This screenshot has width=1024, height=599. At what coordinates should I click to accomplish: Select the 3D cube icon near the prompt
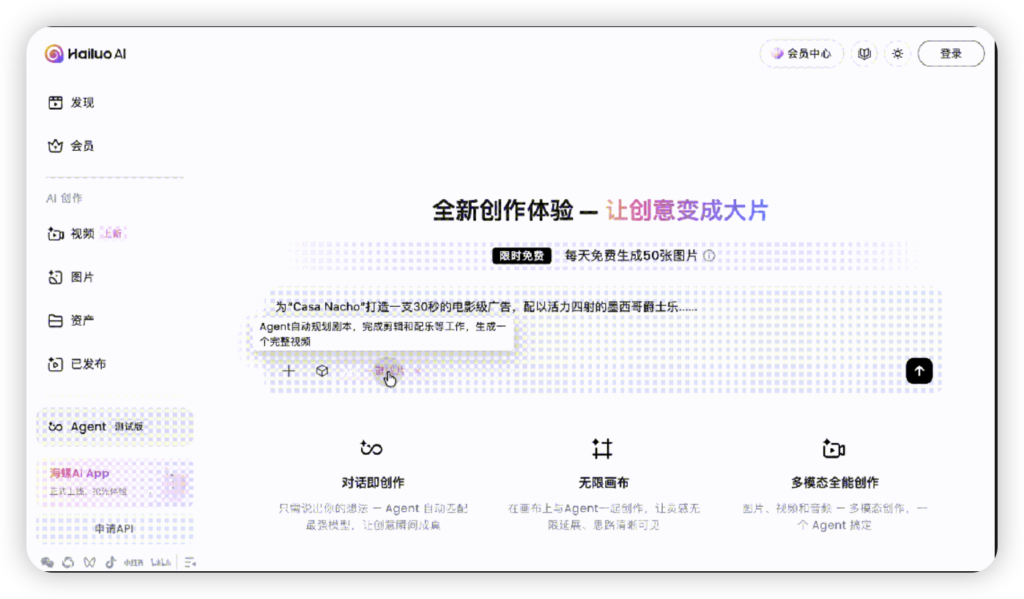[322, 371]
